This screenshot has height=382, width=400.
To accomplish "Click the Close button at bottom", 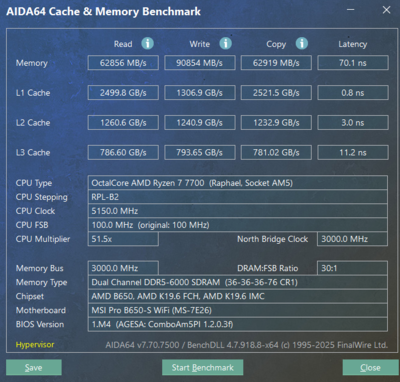I will click(x=370, y=367).
